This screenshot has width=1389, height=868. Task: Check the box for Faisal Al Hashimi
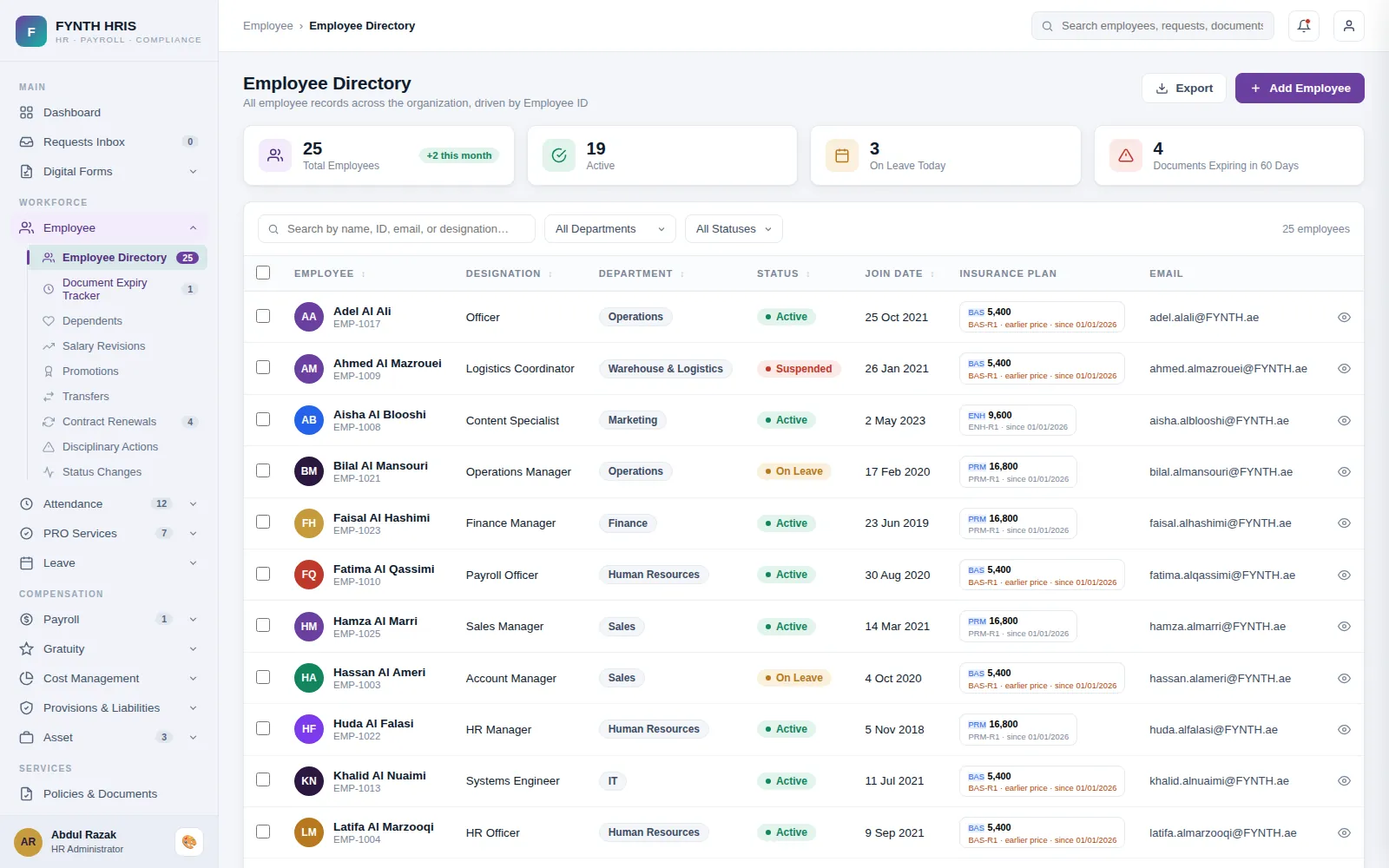tap(263, 522)
